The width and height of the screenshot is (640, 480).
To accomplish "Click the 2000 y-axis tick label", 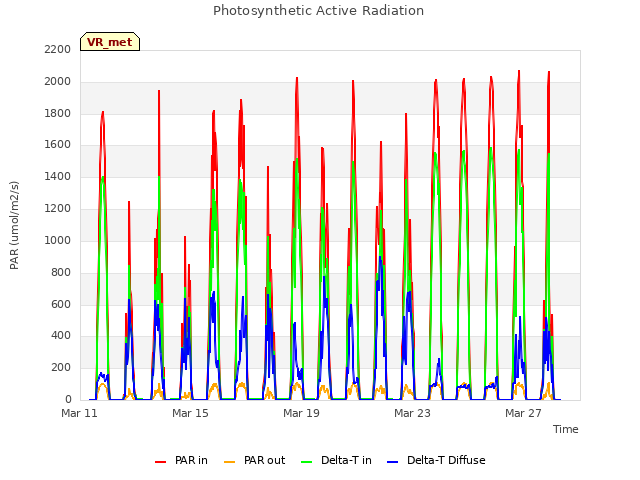I will 58,82.
